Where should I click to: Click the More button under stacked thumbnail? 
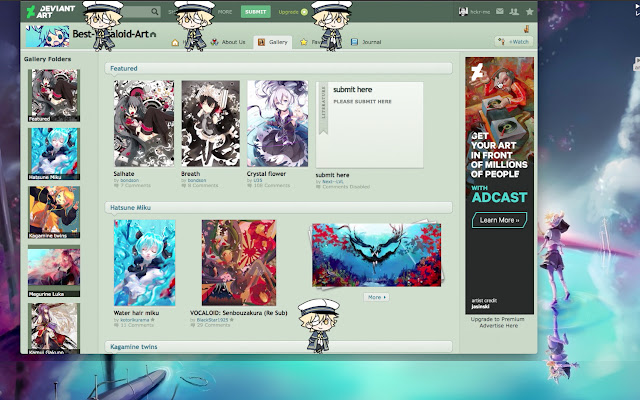[x=376, y=297]
